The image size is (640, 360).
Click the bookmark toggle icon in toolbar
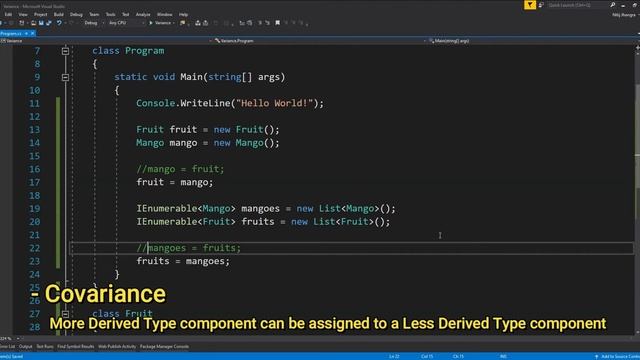coord(278,23)
